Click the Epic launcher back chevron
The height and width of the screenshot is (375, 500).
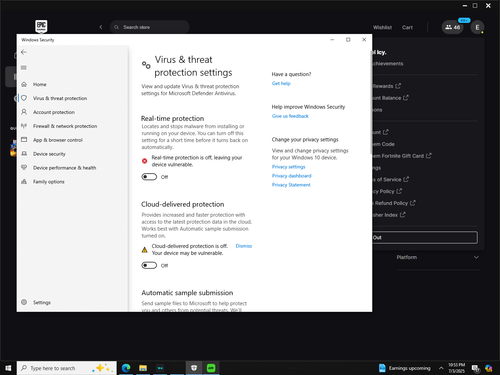[x=101, y=27]
